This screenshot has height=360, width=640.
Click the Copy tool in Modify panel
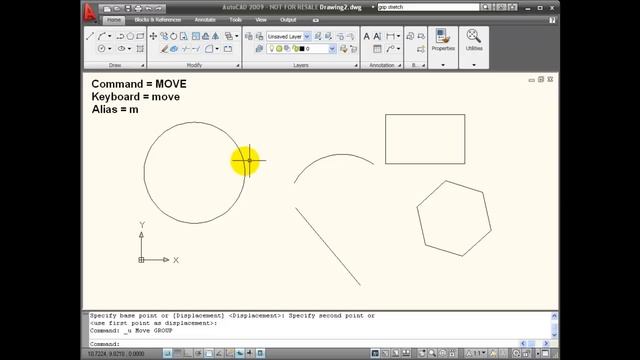pyautogui.click(x=164, y=36)
